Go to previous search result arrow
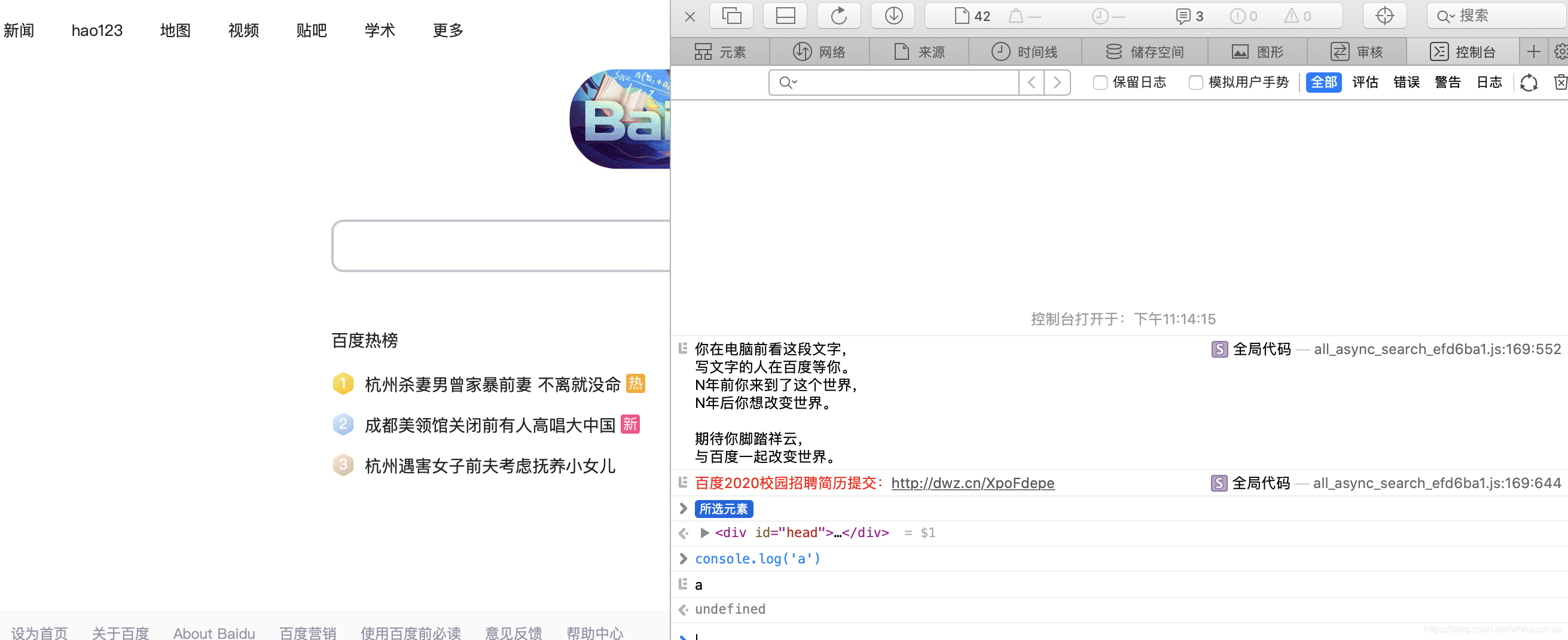 (1031, 82)
